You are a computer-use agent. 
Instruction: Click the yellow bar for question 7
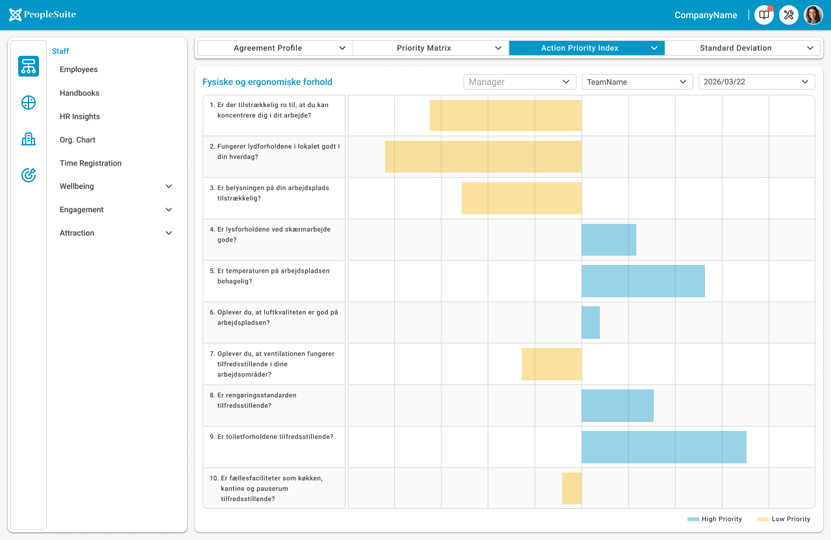click(552, 364)
